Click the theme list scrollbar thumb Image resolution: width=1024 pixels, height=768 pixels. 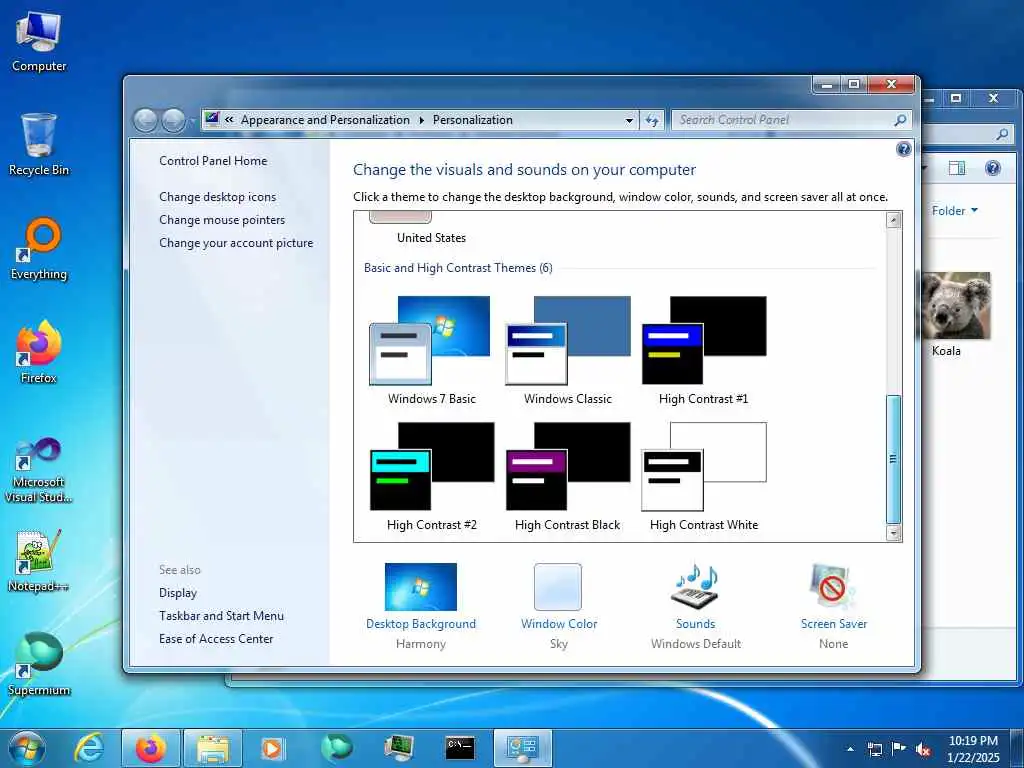click(x=893, y=459)
